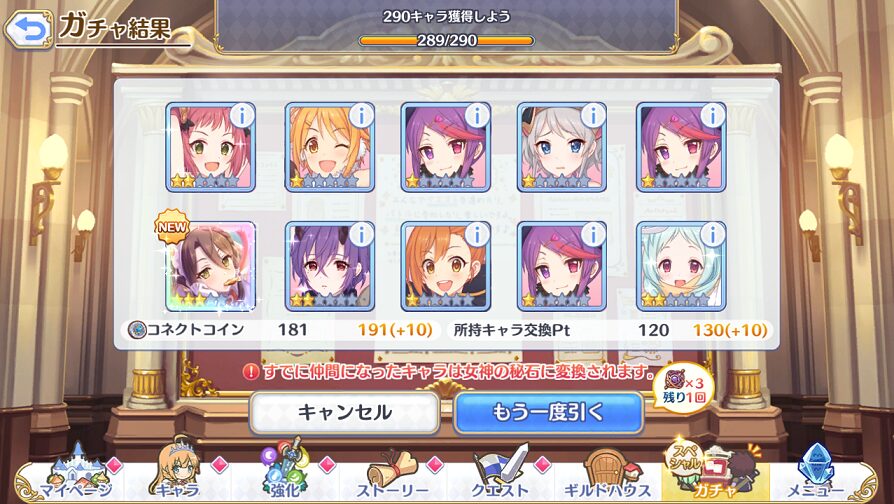894x504 pixels.
Task: Open the メニュー crystal menu
Action: click(815, 475)
